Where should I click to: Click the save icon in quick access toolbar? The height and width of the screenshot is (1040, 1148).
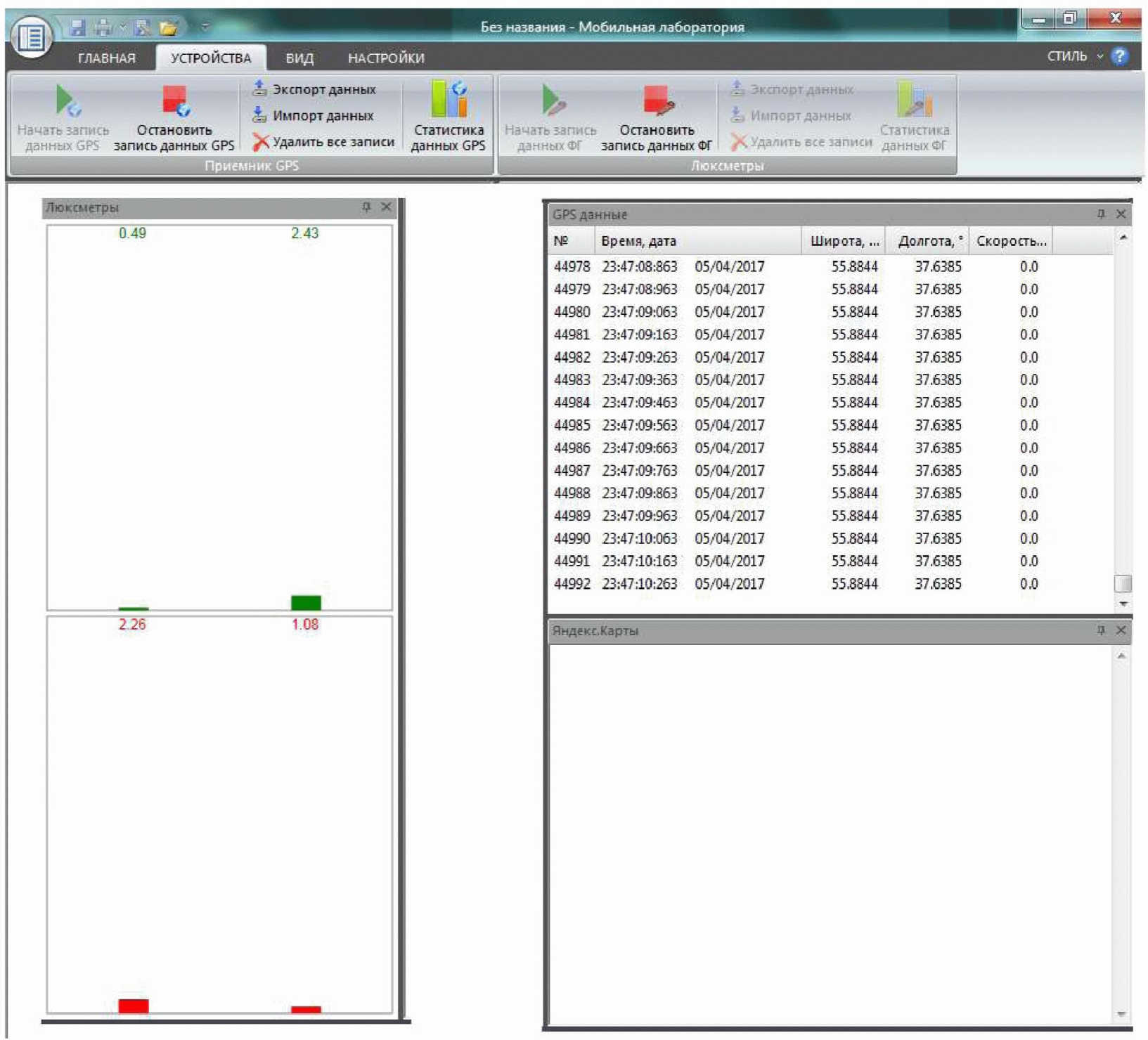(x=77, y=27)
